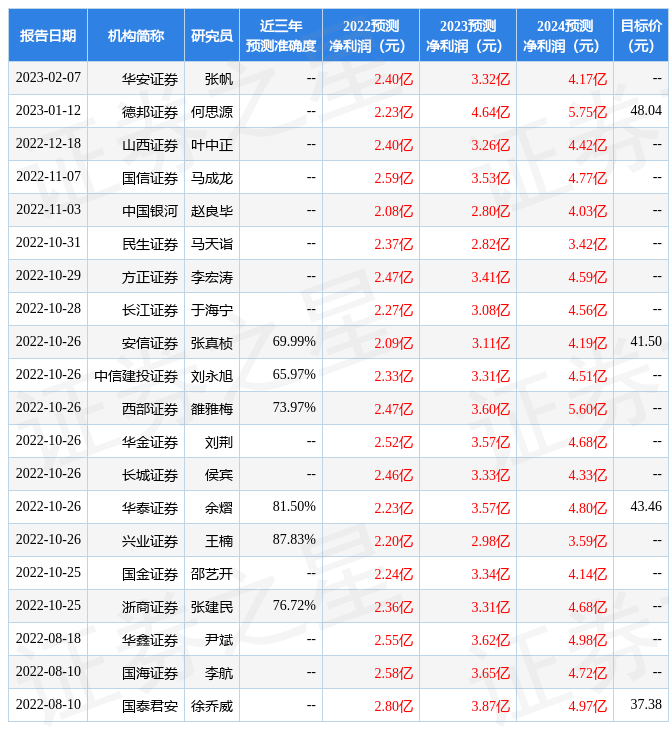The height and width of the screenshot is (730, 669).
Task: Select the 国海证券 institution cell
Action: pos(136,674)
